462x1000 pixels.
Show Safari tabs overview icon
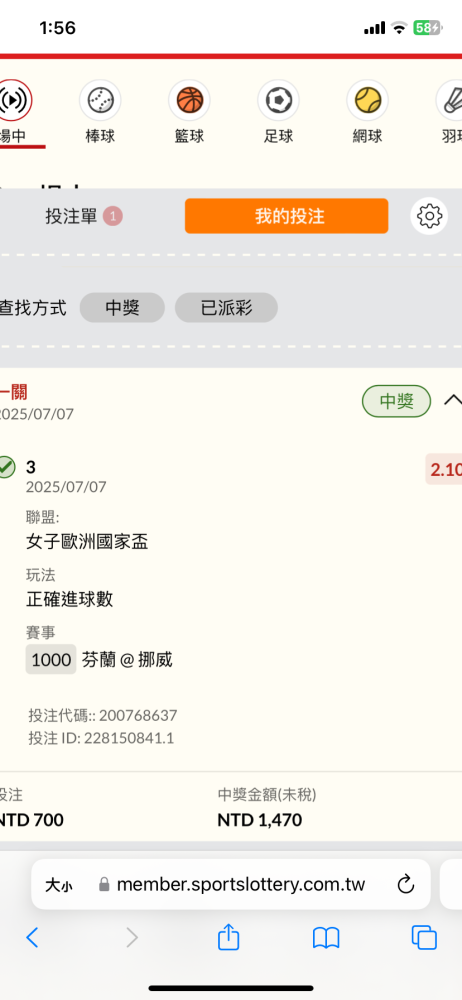424,938
